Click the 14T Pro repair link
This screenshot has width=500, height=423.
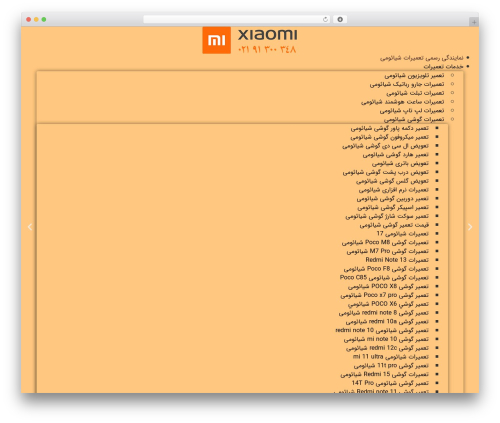390,383
